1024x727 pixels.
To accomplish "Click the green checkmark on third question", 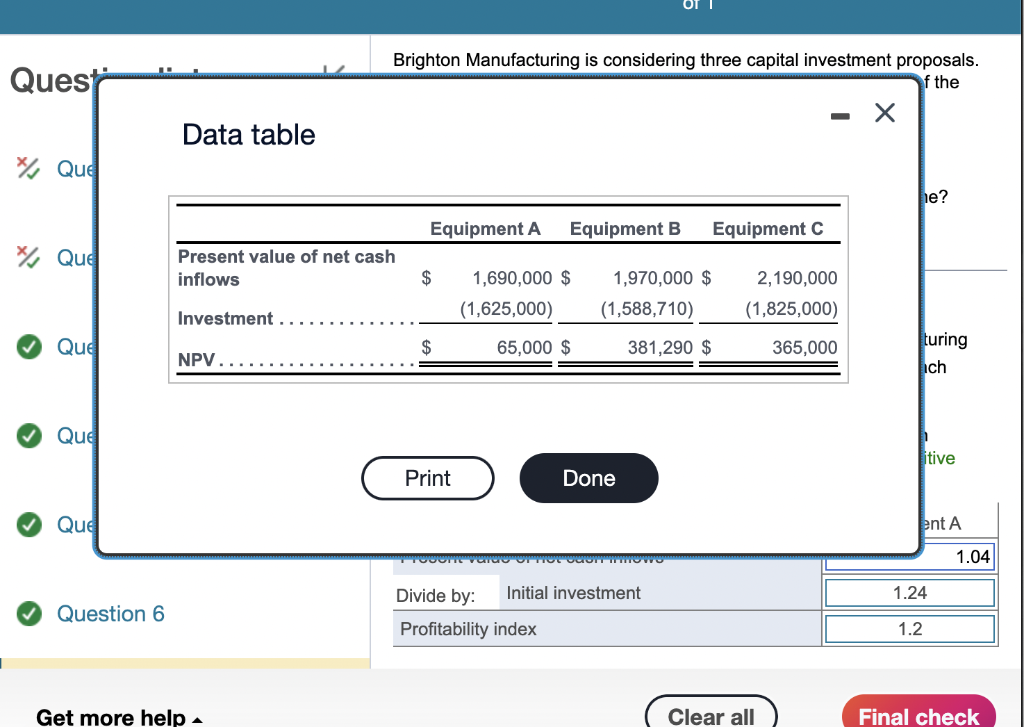I will coord(29,346).
